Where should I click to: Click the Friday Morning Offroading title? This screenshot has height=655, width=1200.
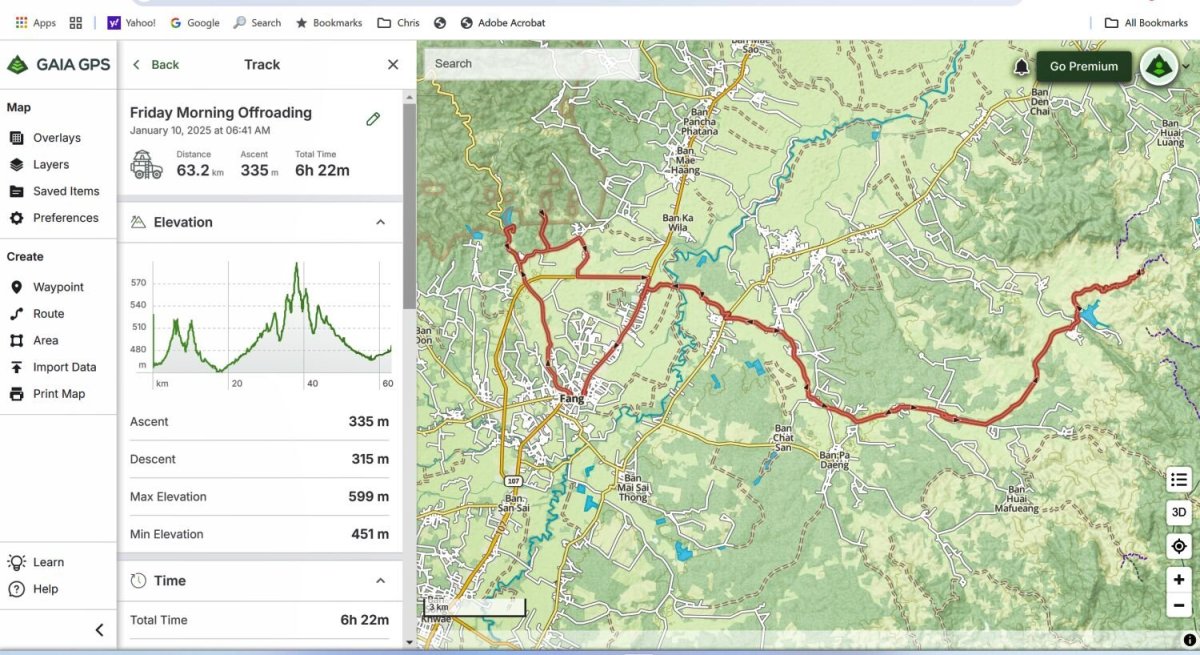coord(221,113)
